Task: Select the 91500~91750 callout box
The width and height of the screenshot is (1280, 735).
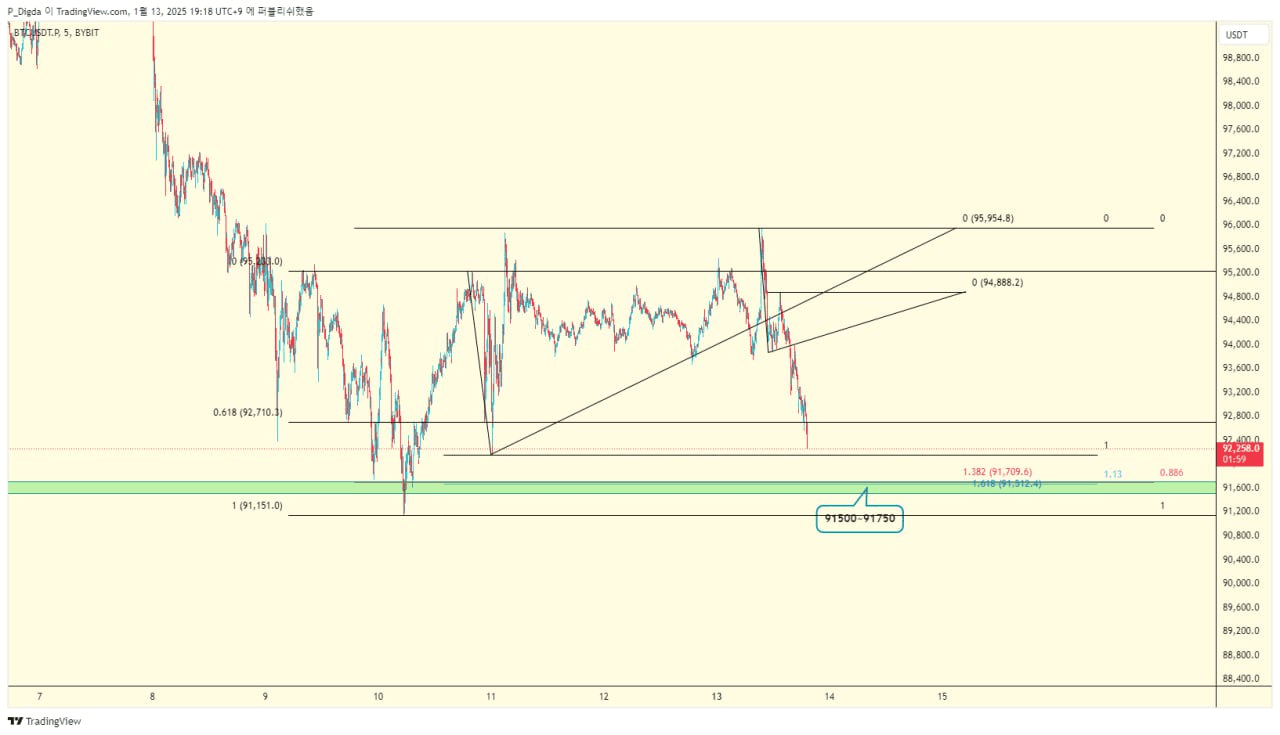Action: pos(860,520)
